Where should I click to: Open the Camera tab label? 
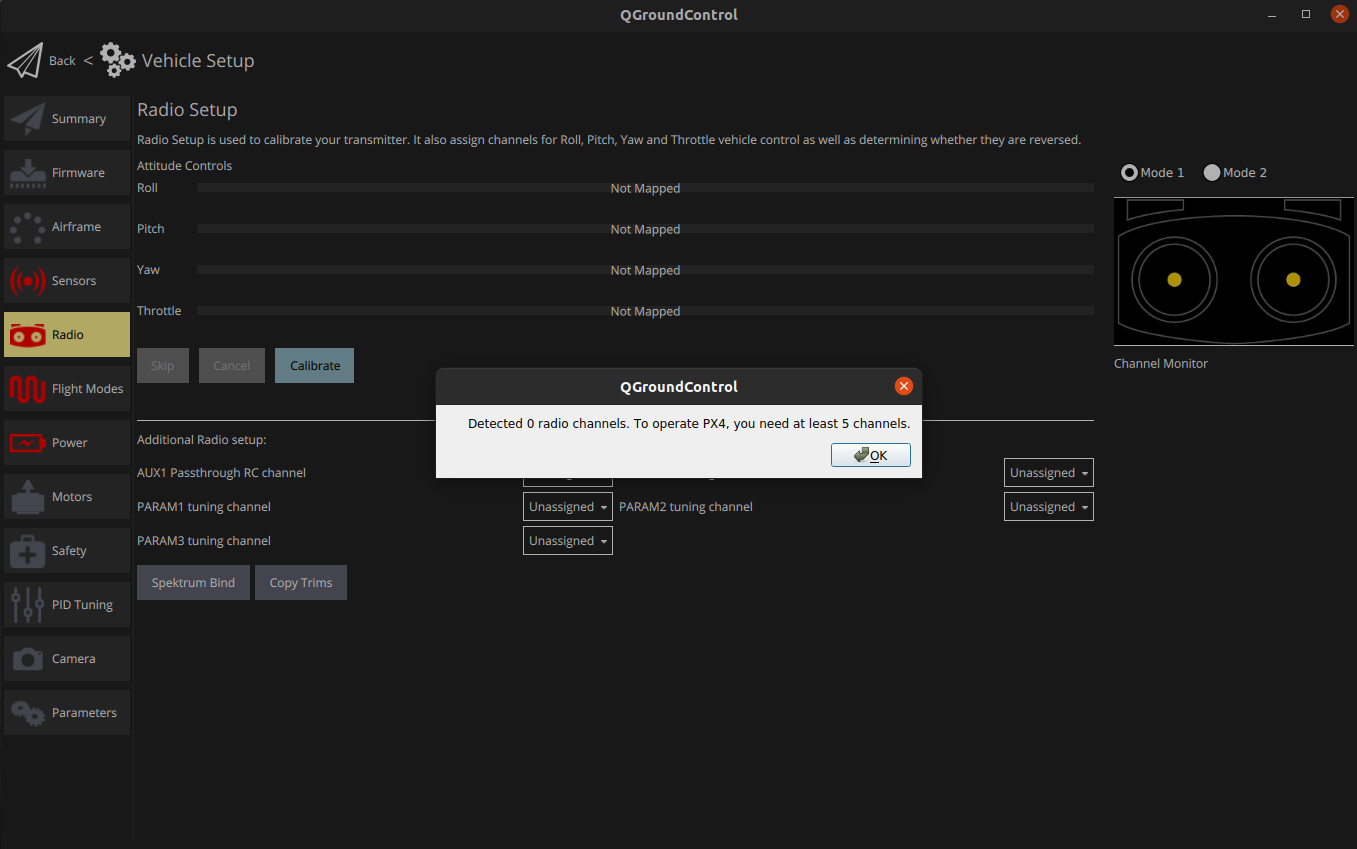(74, 659)
